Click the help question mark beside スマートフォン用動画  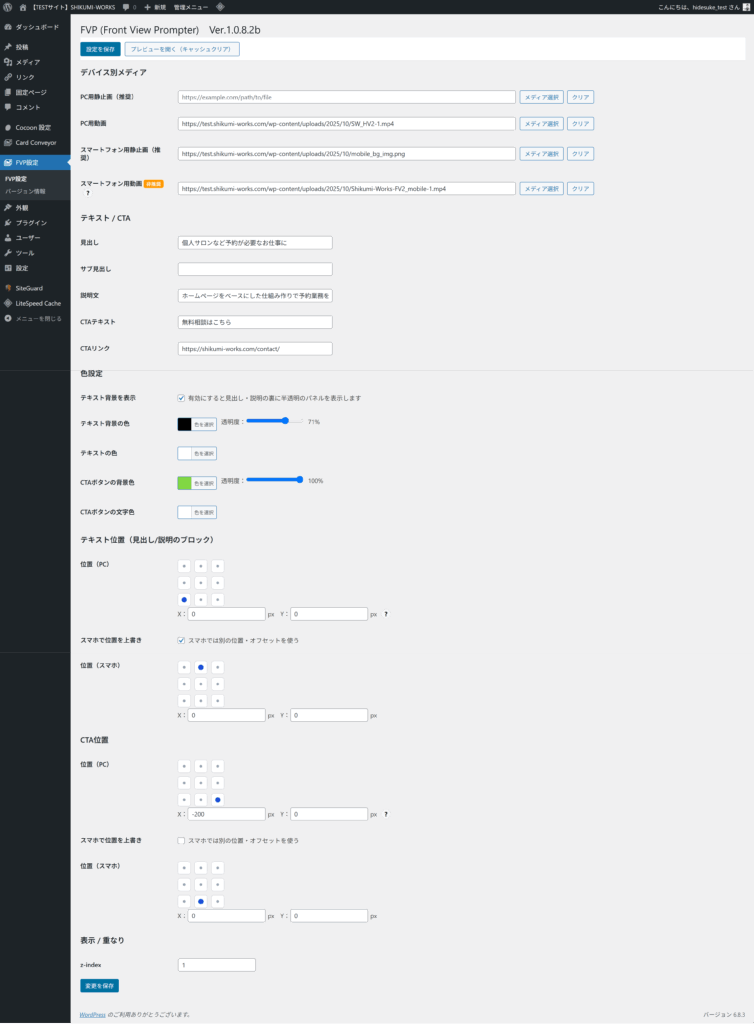click(x=88, y=193)
